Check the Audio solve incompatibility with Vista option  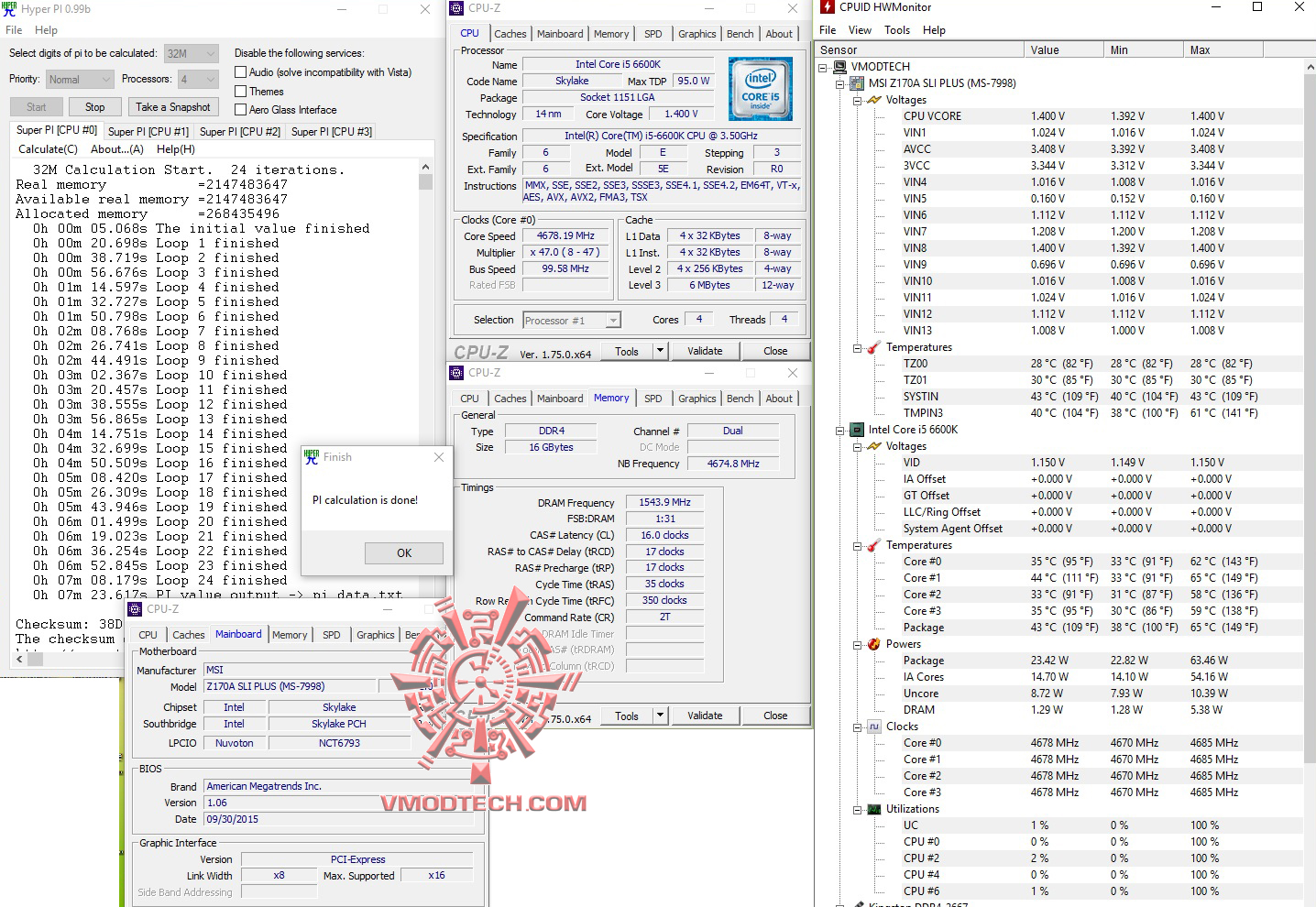(x=240, y=71)
